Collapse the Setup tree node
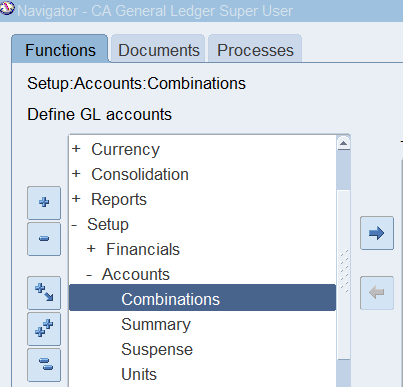The width and height of the screenshot is (403, 387). tap(74, 225)
